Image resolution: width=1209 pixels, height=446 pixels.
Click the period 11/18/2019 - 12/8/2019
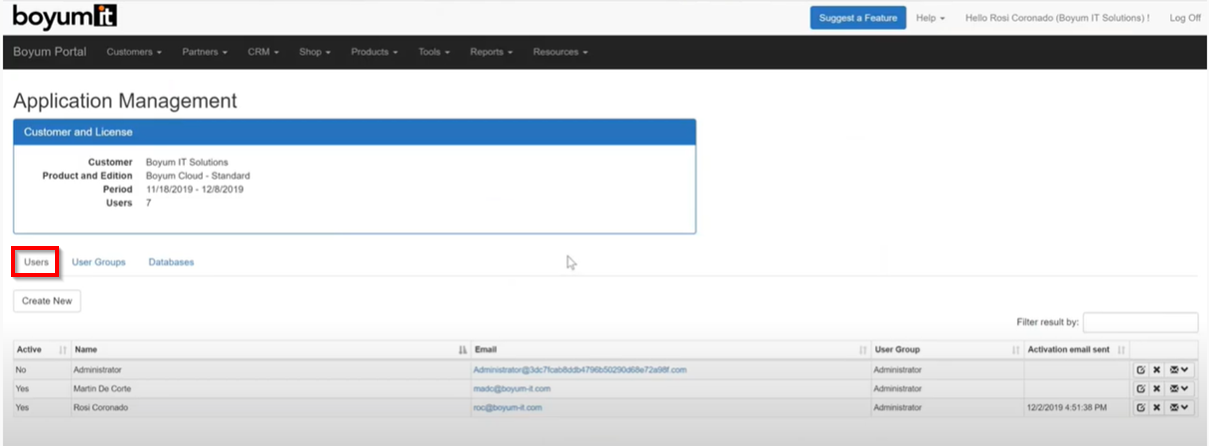[x=195, y=189]
